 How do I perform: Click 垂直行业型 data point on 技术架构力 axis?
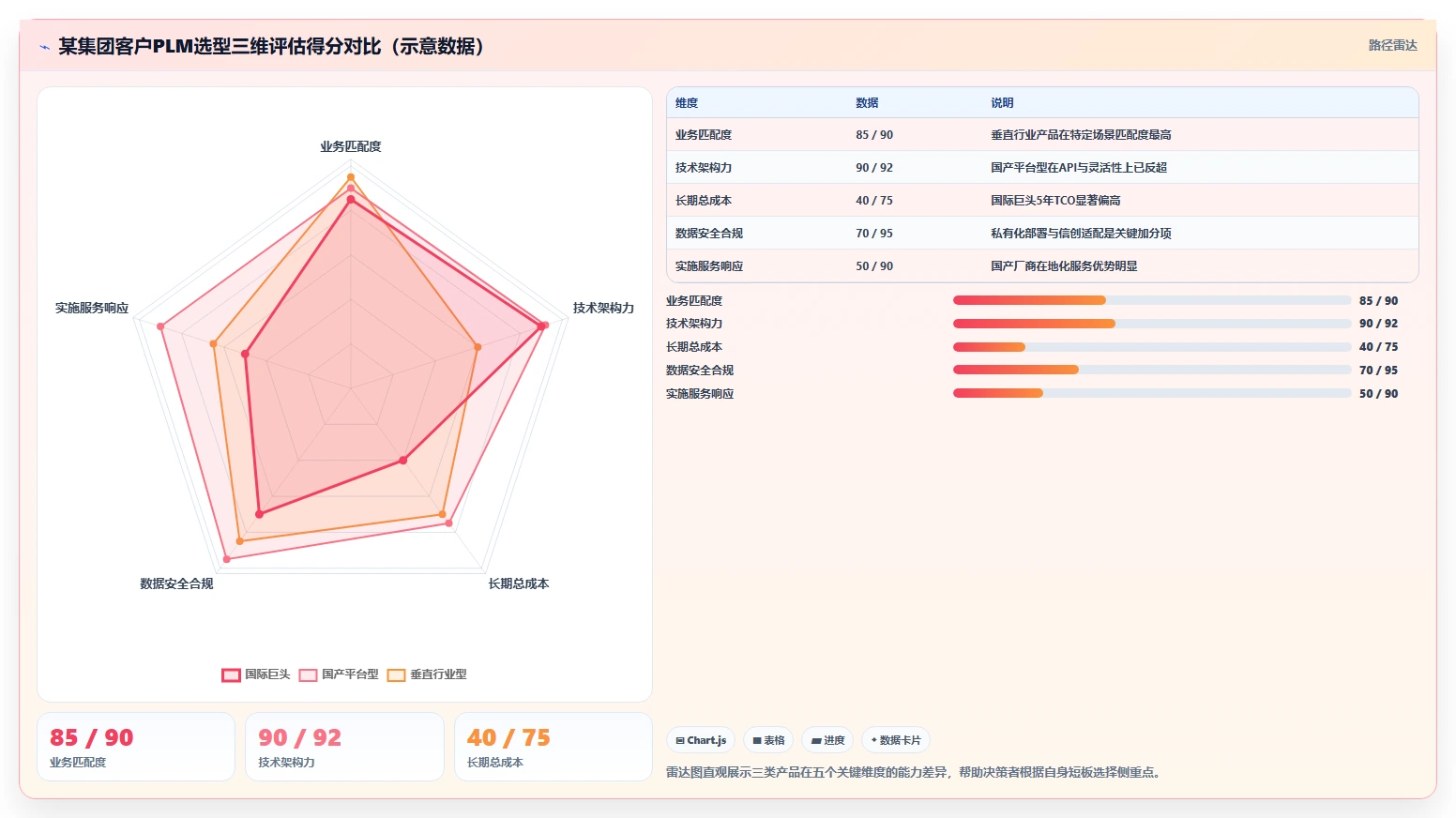click(478, 347)
